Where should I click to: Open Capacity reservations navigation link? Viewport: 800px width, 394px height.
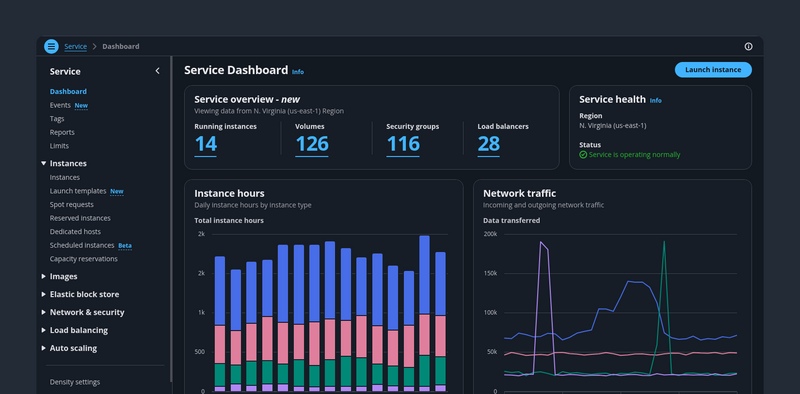click(x=83, y=259)
